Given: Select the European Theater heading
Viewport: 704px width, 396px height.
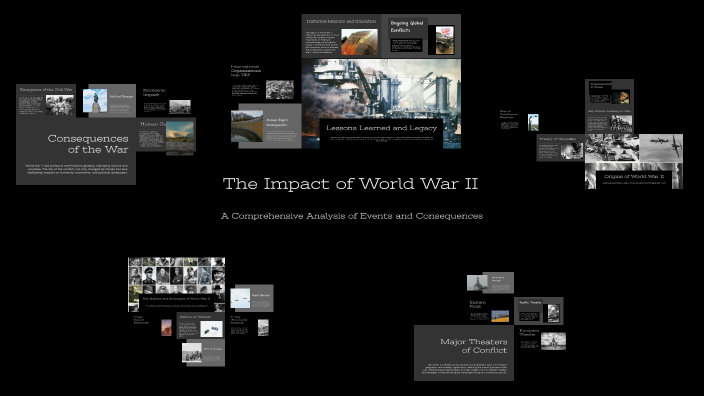Looking at the screenshot, I should [x=528, y=332].
